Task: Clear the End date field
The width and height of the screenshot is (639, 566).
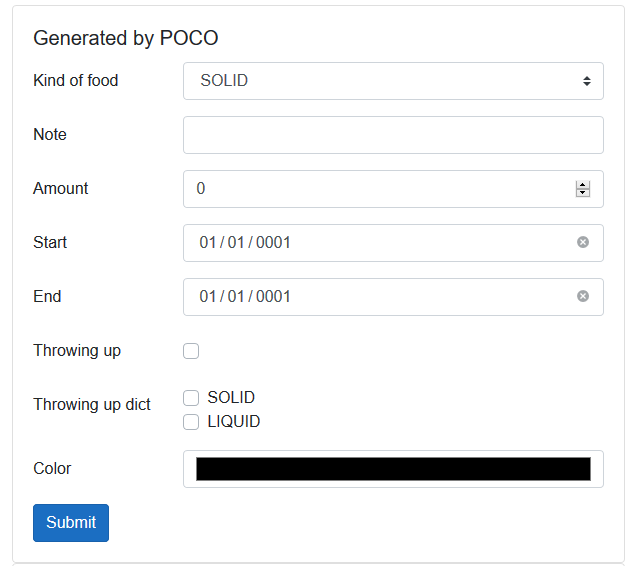Action: click(x=583, y=296)
